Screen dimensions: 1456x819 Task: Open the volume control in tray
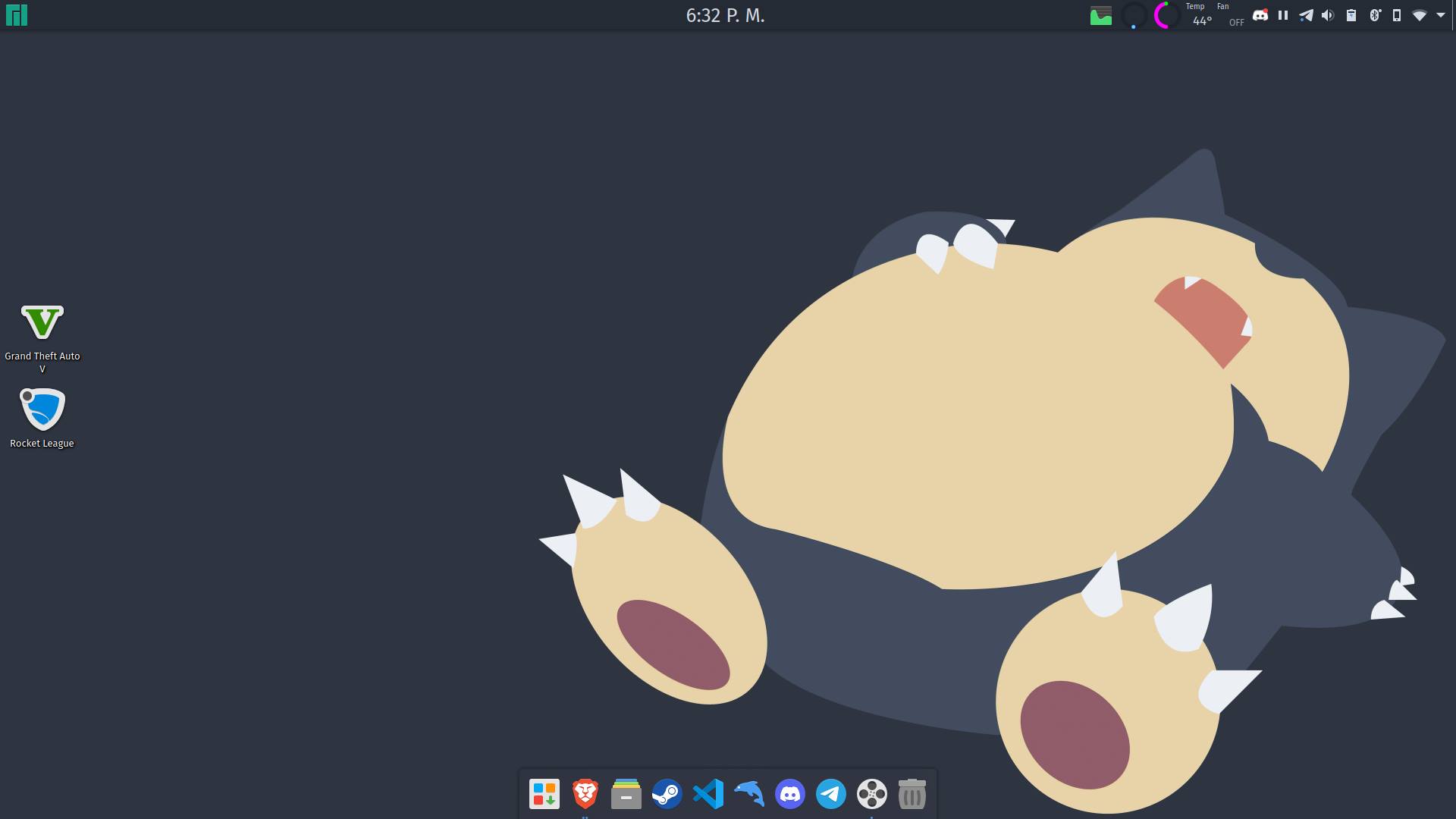tap(1328, 15)
